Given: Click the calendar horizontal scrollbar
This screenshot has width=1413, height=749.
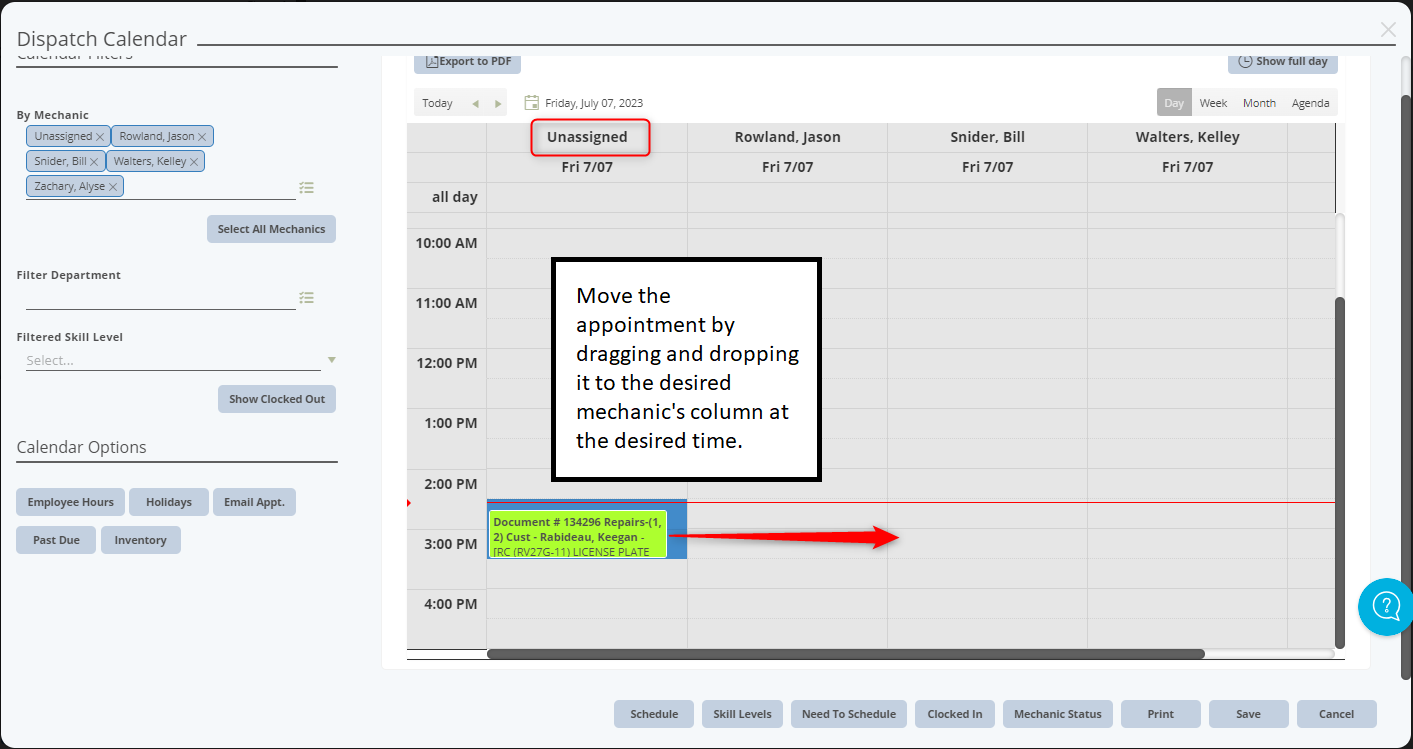Looking at the screenshot, I should tap(846, 654).
